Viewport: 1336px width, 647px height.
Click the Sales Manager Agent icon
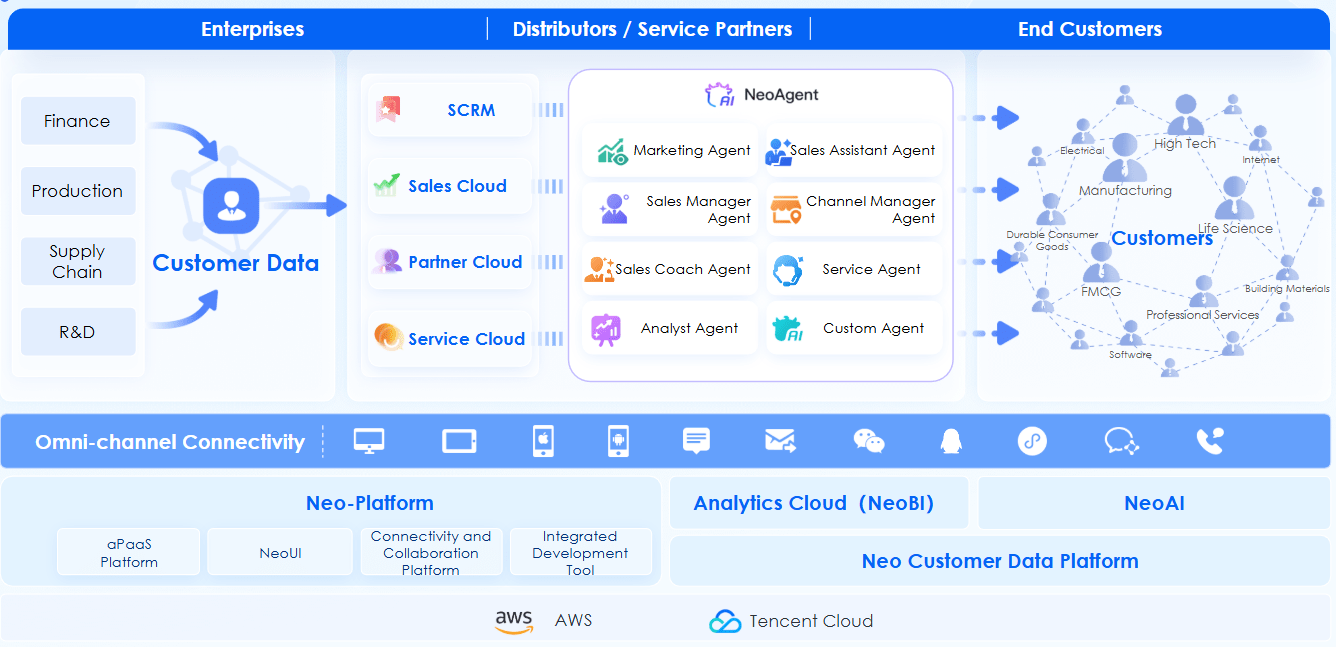coord(613,209)
